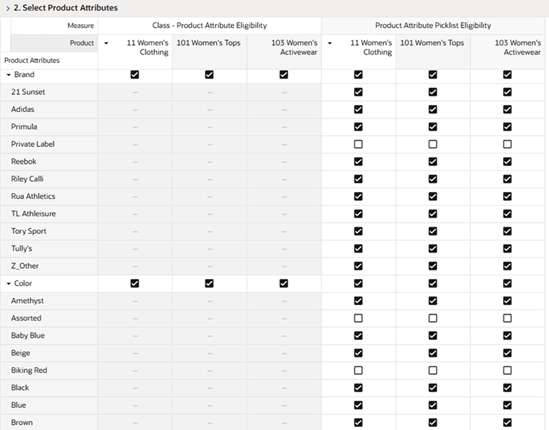Image resolution: width=549 pixels, height=430 pixels.
Task: Select the Reebok row label
Action: coord(23,162)
